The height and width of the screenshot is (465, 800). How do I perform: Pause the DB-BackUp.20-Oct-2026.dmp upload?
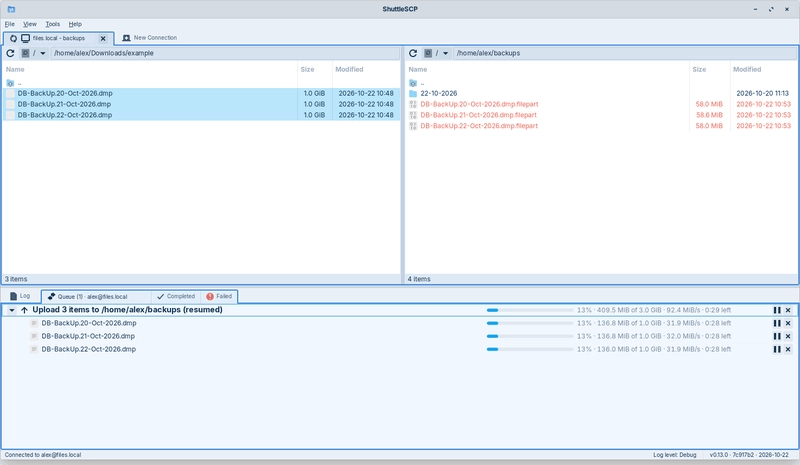point(777,323)
